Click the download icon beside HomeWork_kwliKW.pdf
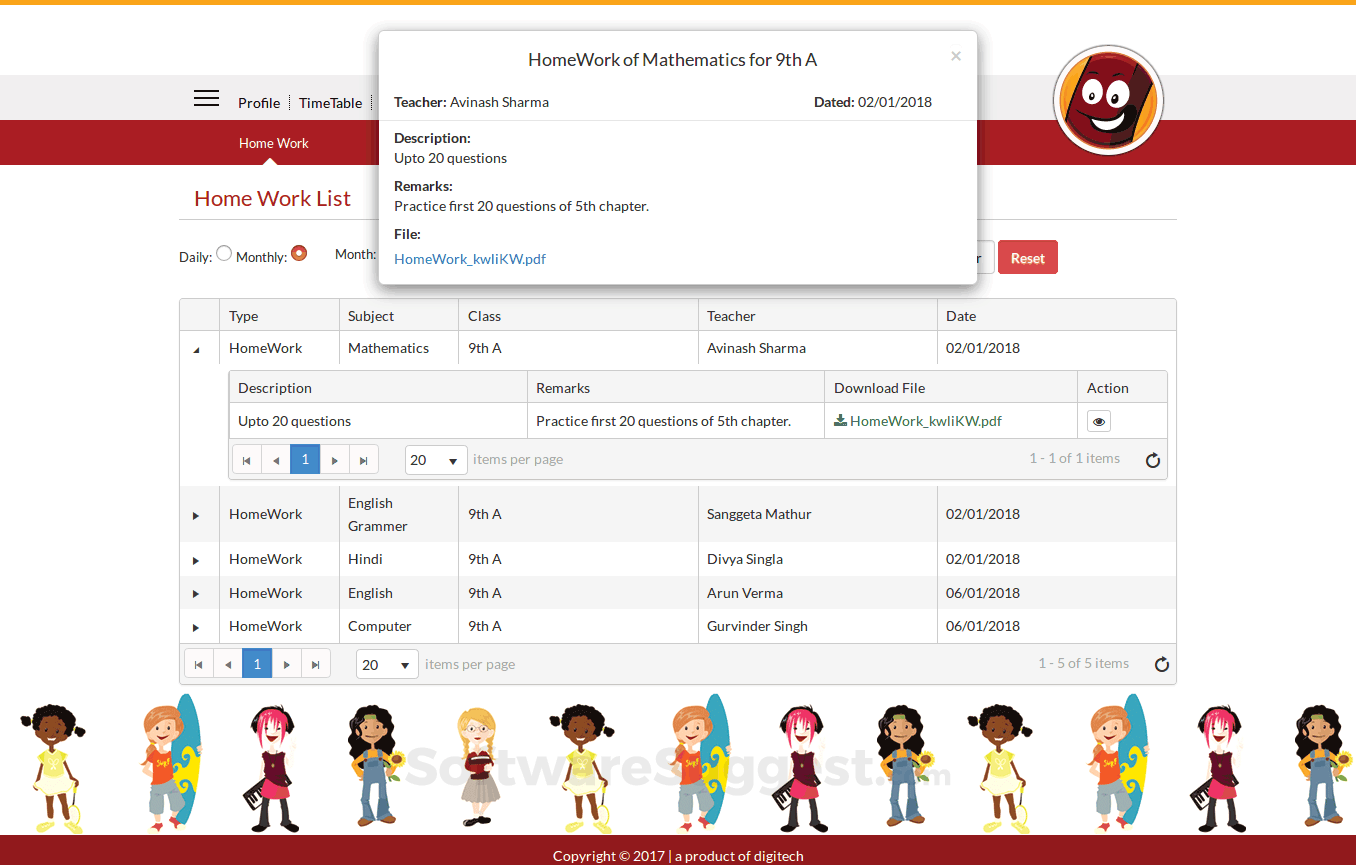Viewport: 1356px width, 865px height. click(840, 420)
